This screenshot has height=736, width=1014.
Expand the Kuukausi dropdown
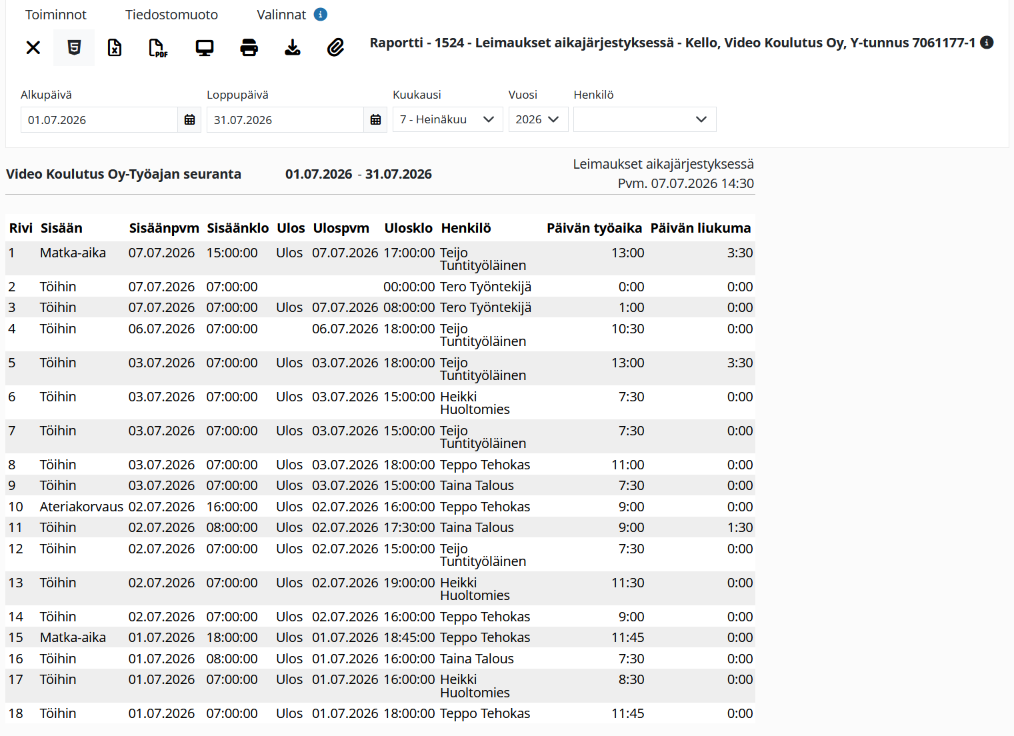[448, 120]
